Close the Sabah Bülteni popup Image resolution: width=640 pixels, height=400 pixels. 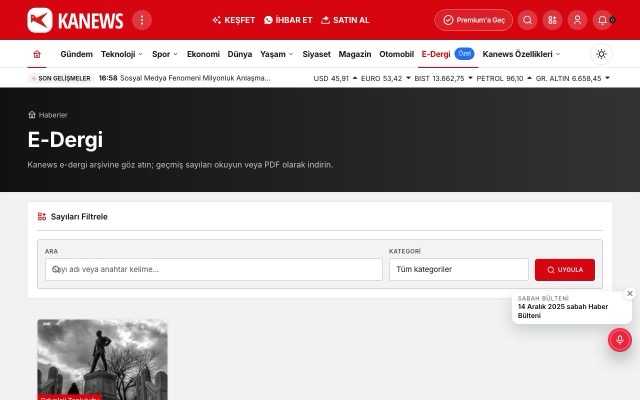[x=630, y=293]
